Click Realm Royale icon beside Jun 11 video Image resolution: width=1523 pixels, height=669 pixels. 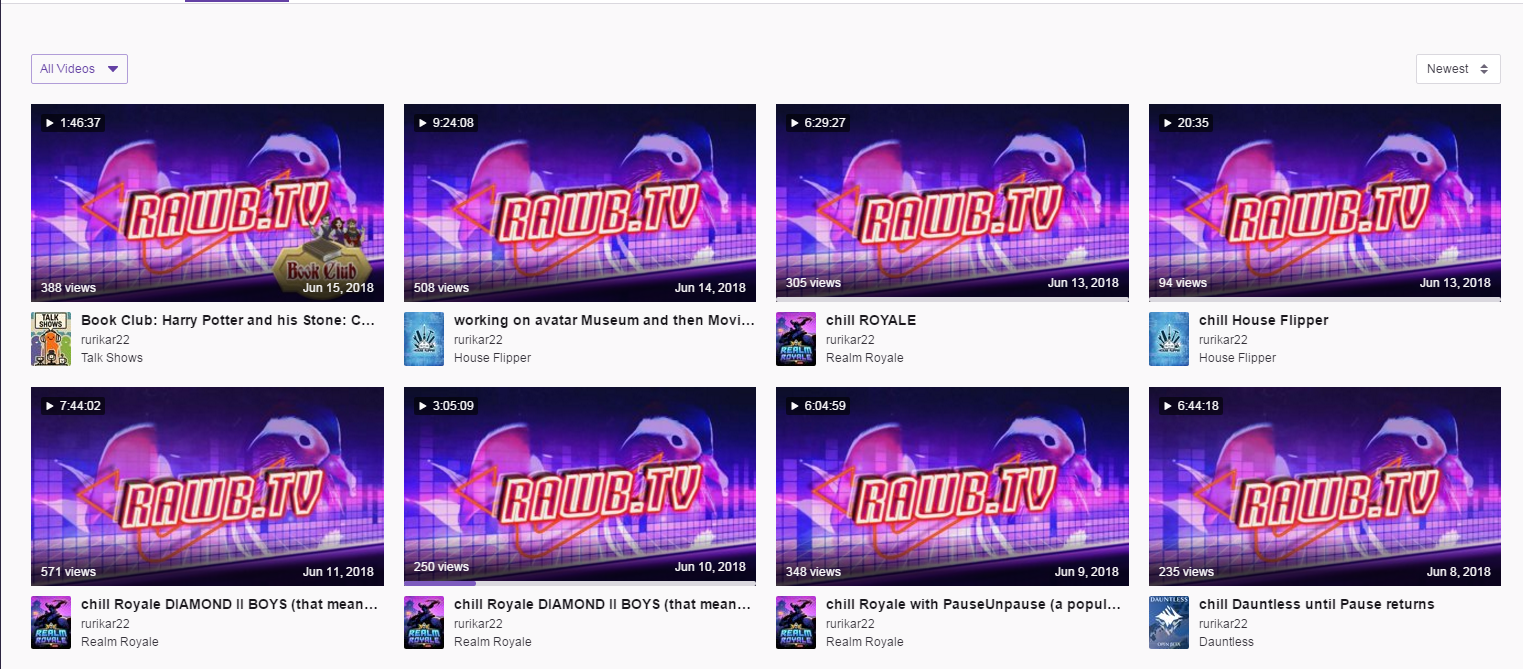(51, 622)
